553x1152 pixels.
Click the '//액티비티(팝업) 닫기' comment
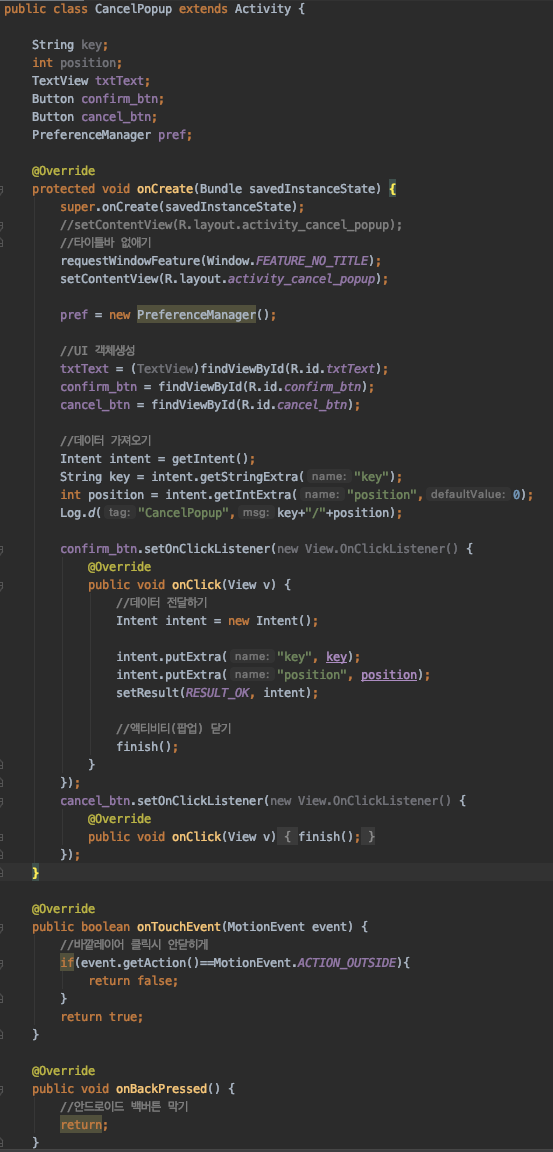tap(174, 729)
